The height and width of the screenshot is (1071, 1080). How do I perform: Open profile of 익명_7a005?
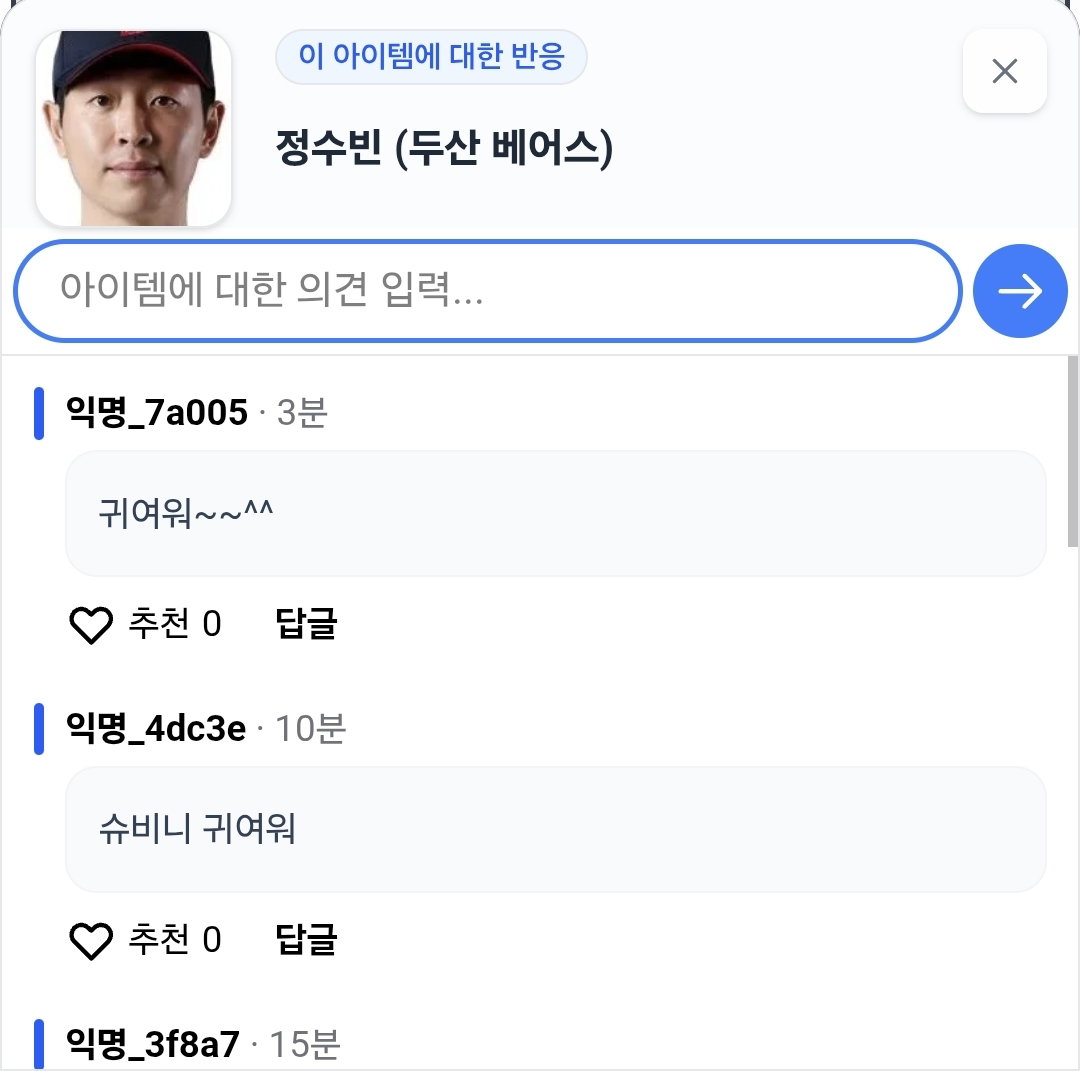tap(156, 413)
